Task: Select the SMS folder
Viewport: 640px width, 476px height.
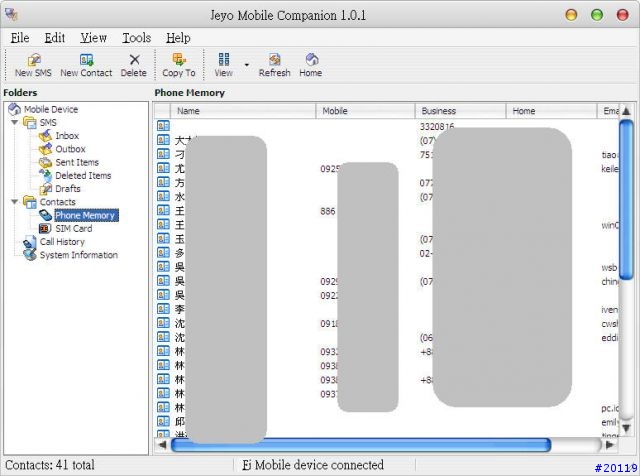Action: [48, 122]
